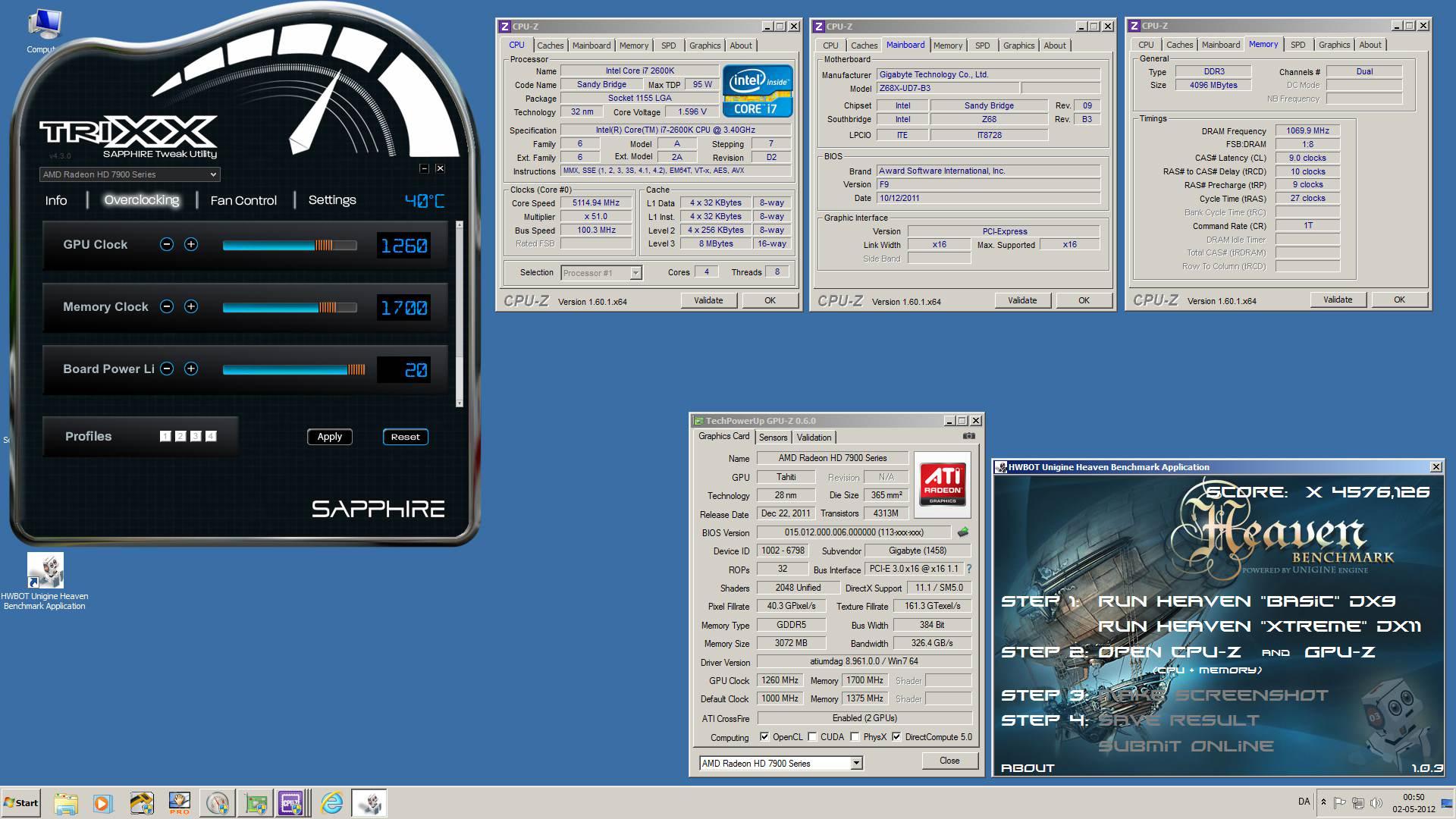The height and width of the screenshot is (819, 1456).
Task: Click the ATI Radeon graphics logo in GPU-Z
Action: pyautogui.click(x=943, y=485)
